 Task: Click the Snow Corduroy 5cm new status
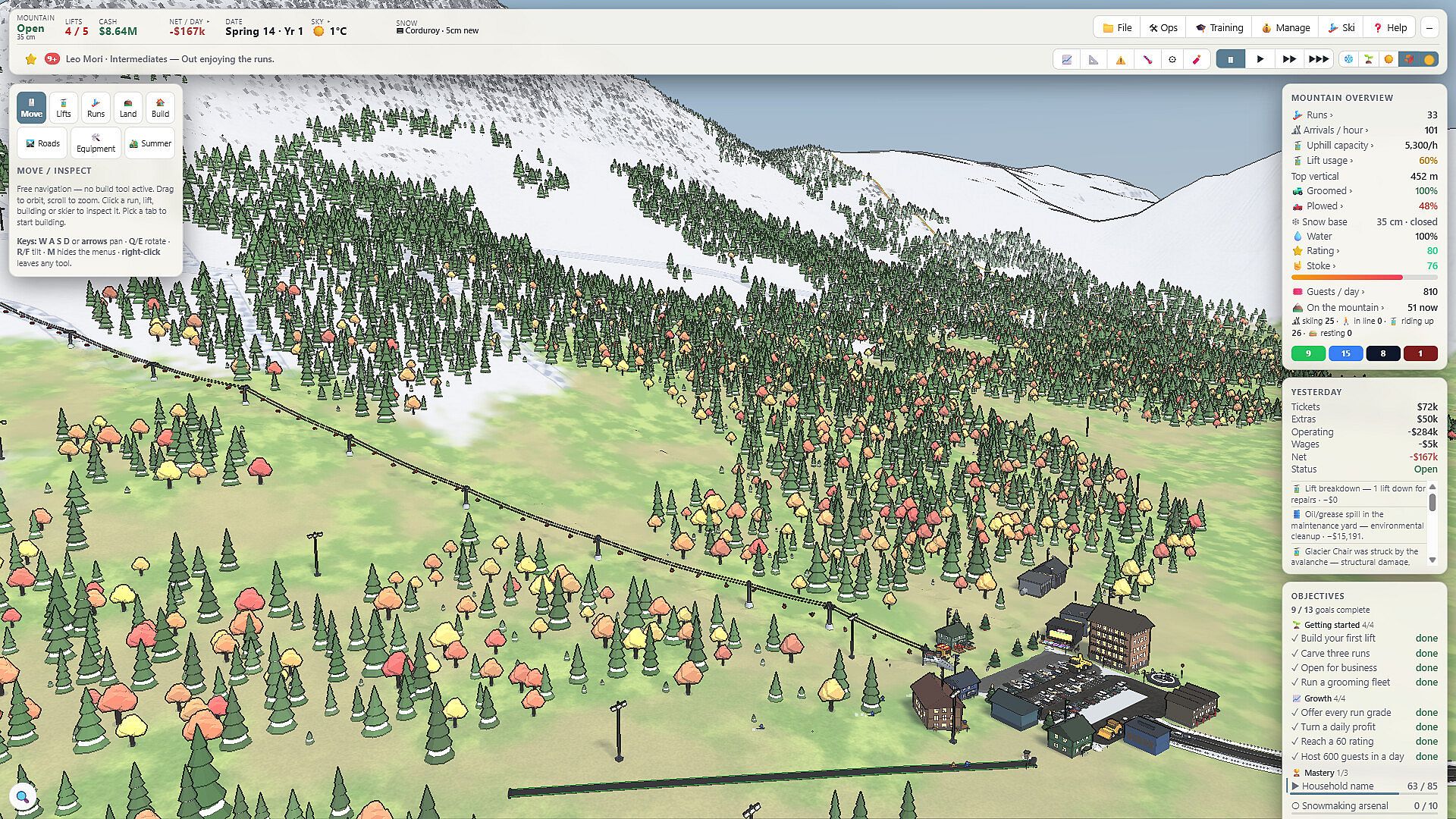click(438, 31)
